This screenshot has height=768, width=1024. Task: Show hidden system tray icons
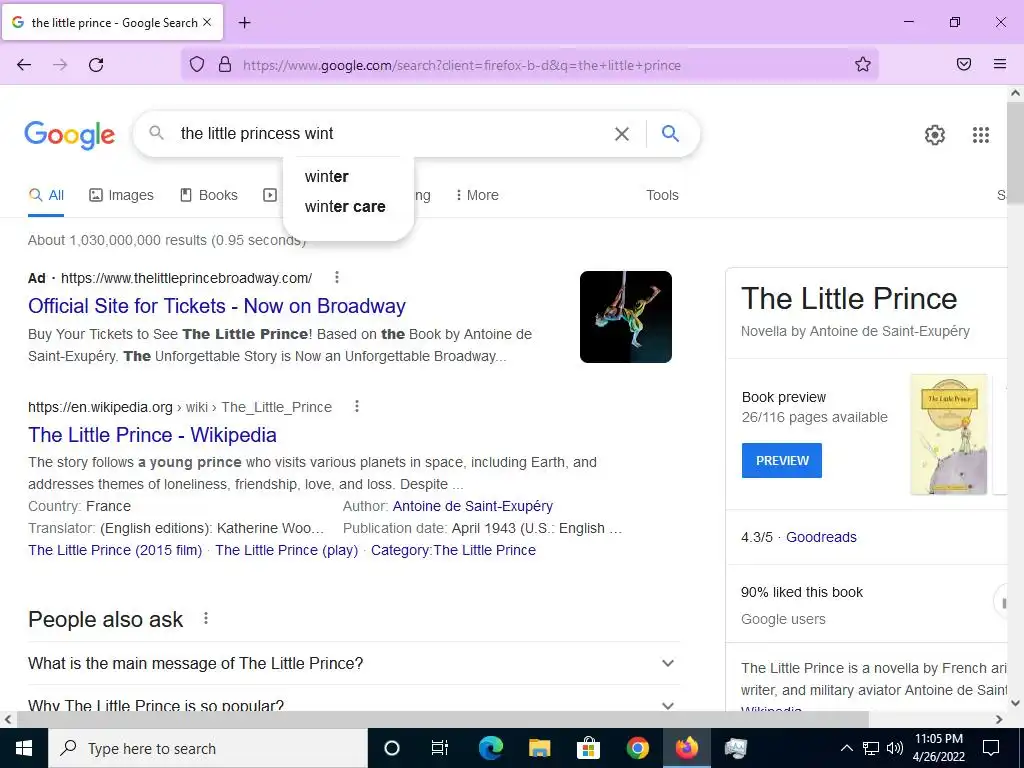846,748
